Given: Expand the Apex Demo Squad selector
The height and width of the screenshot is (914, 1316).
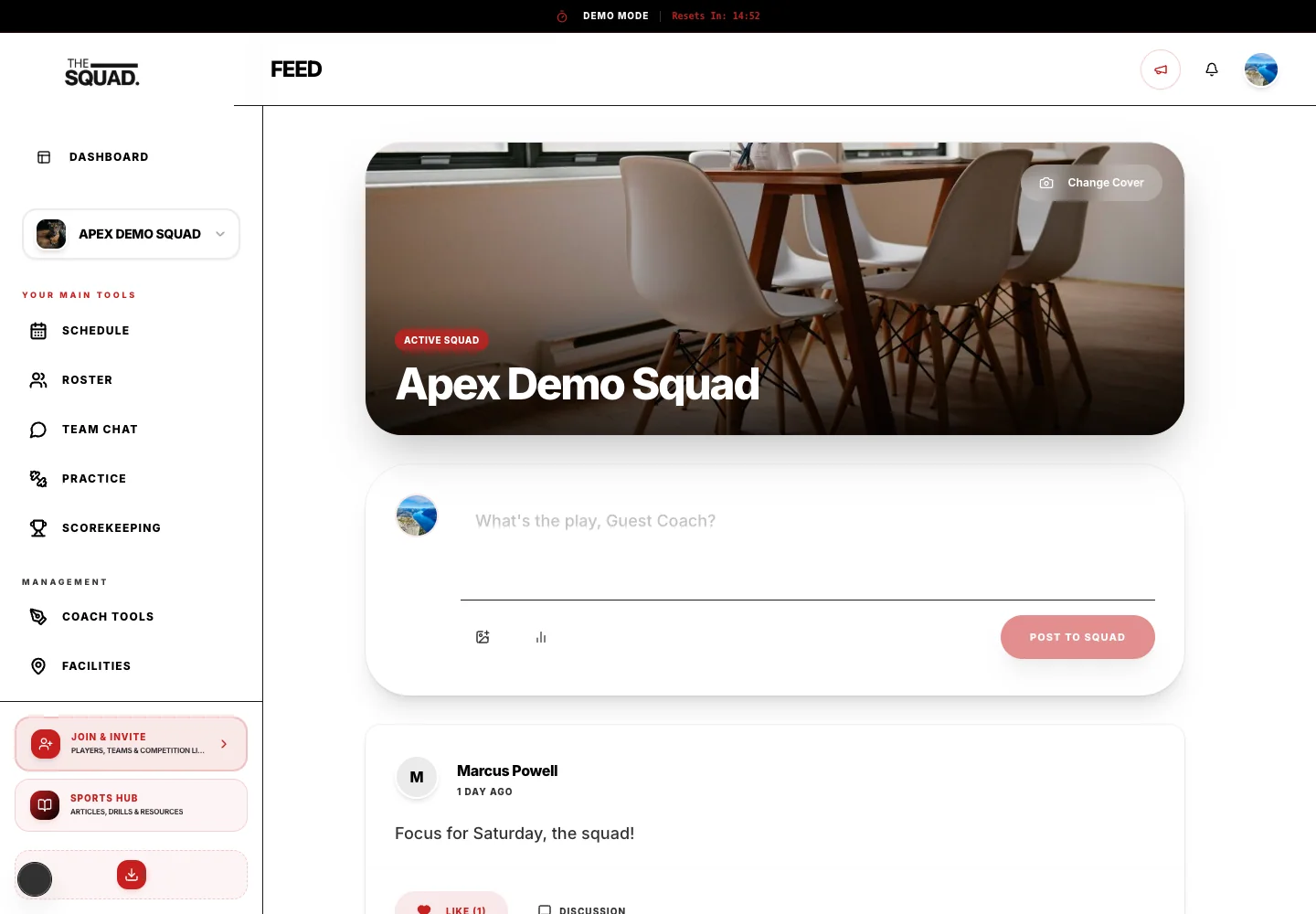Looking at the screenshot, I should pos(131,234).
